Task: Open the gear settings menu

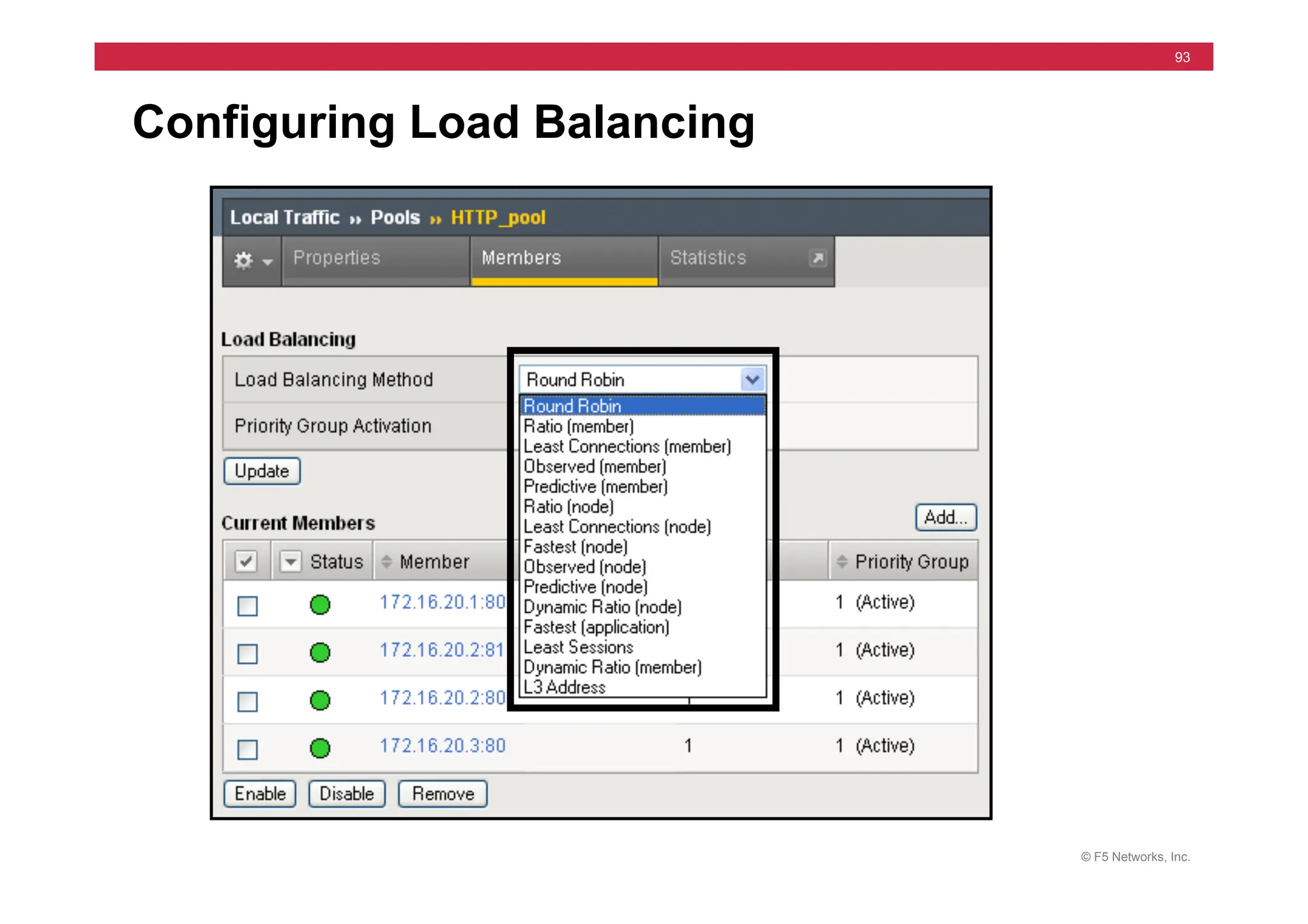Action: tap(252, 260)
